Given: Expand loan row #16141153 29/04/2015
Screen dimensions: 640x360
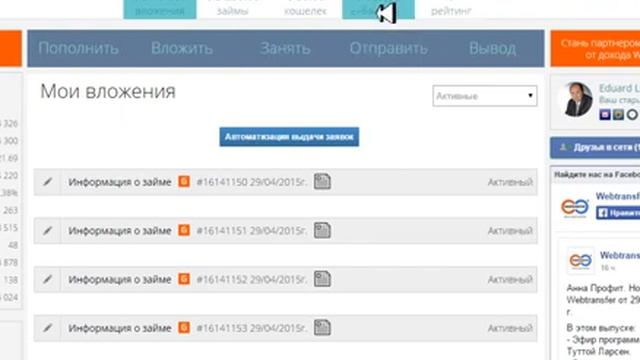Looking at the screenshot, I should point(286,328).
